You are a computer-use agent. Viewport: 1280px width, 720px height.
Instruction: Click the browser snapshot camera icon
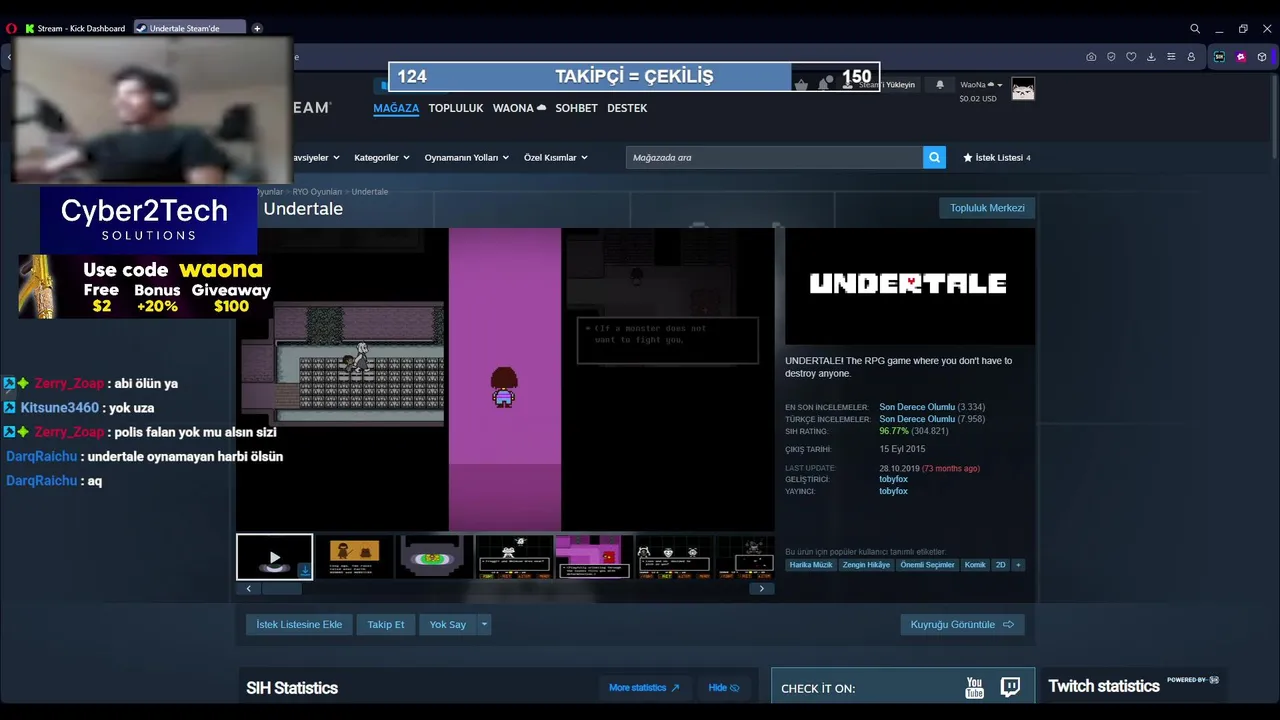click(1091, 57)
